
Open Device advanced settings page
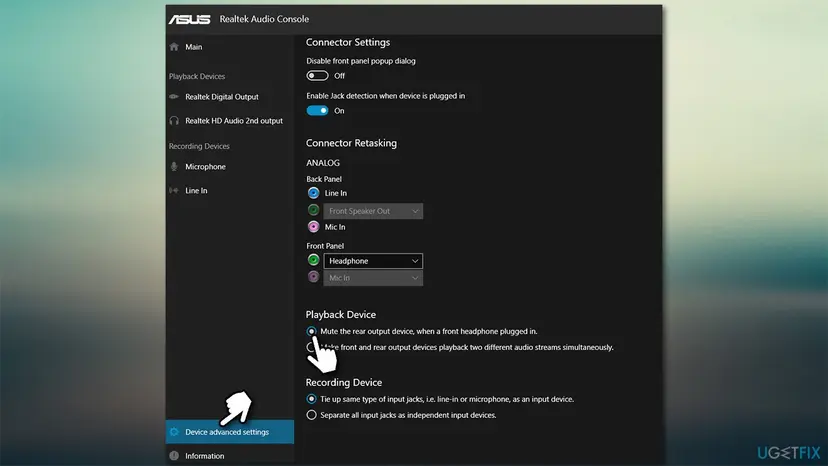point(230,432)
